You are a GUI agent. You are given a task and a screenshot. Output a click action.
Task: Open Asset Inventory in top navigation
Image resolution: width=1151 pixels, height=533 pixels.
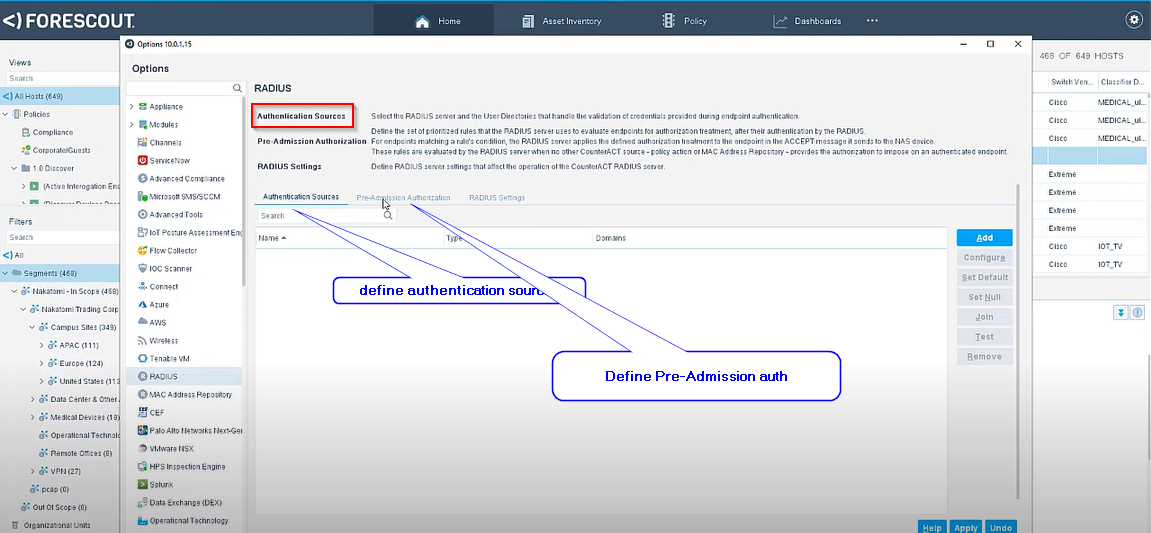pos(562,21)
